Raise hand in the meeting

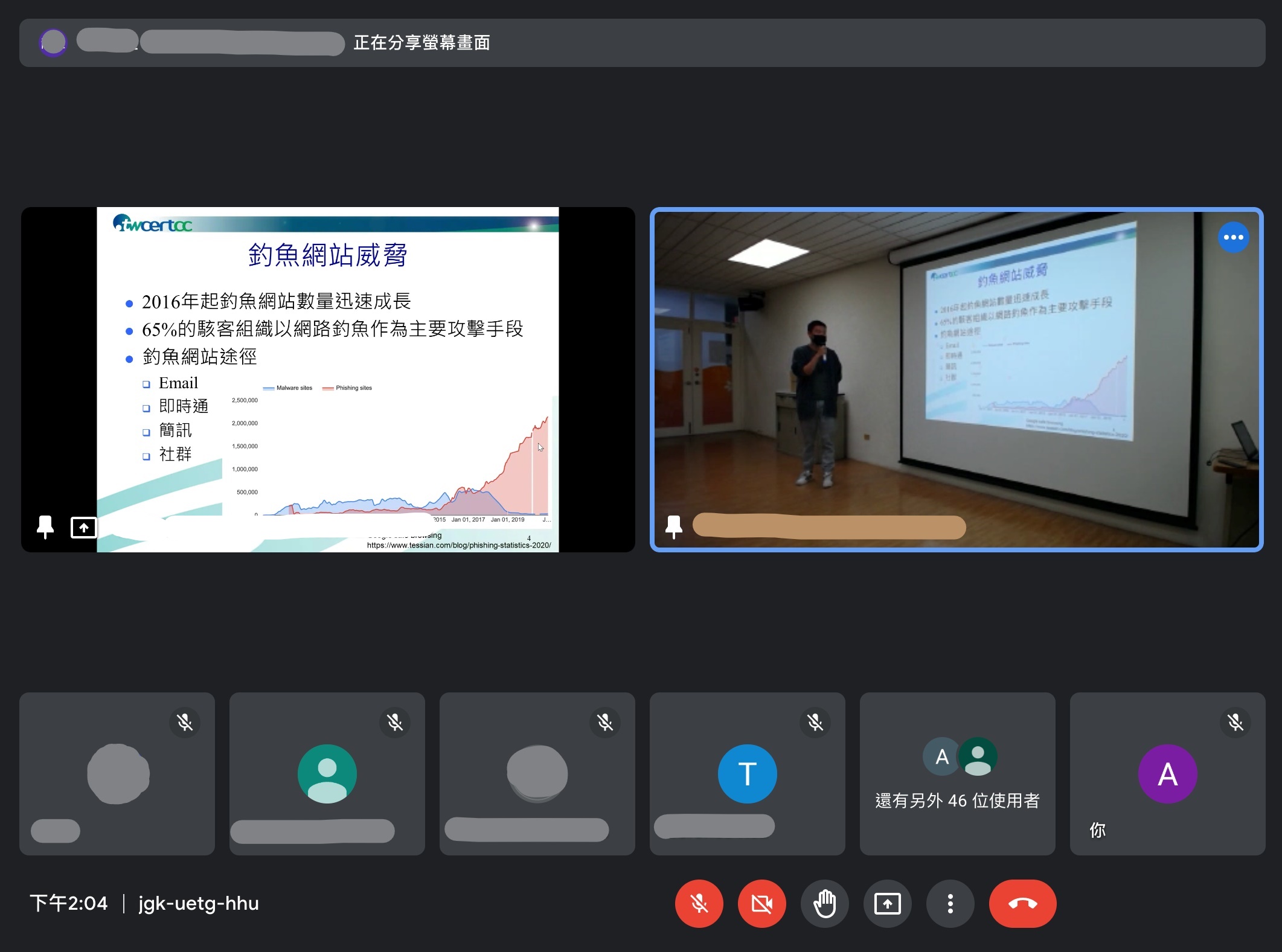click(x=824, y=904)
